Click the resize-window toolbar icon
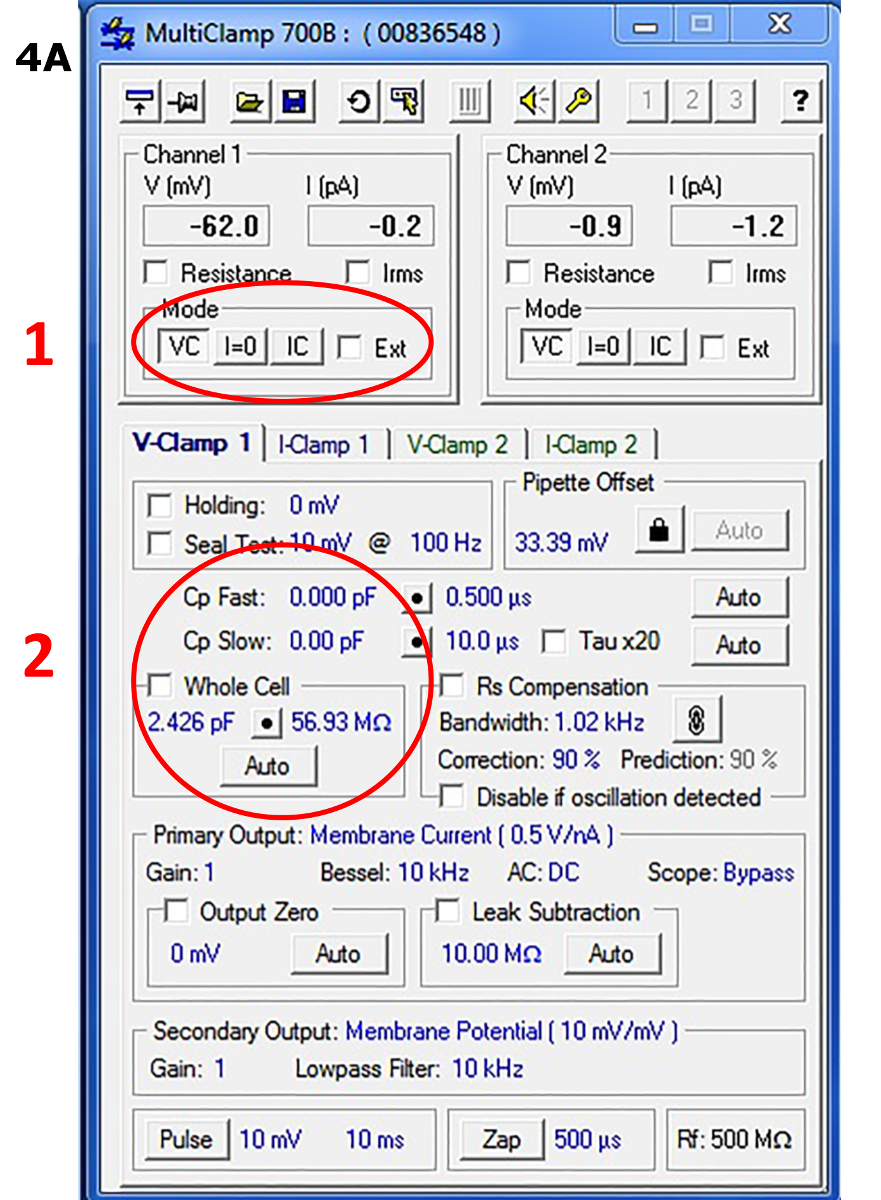The width and height of the screenshot is (881, 1200). pyautogui.click(x=140, y=100)
